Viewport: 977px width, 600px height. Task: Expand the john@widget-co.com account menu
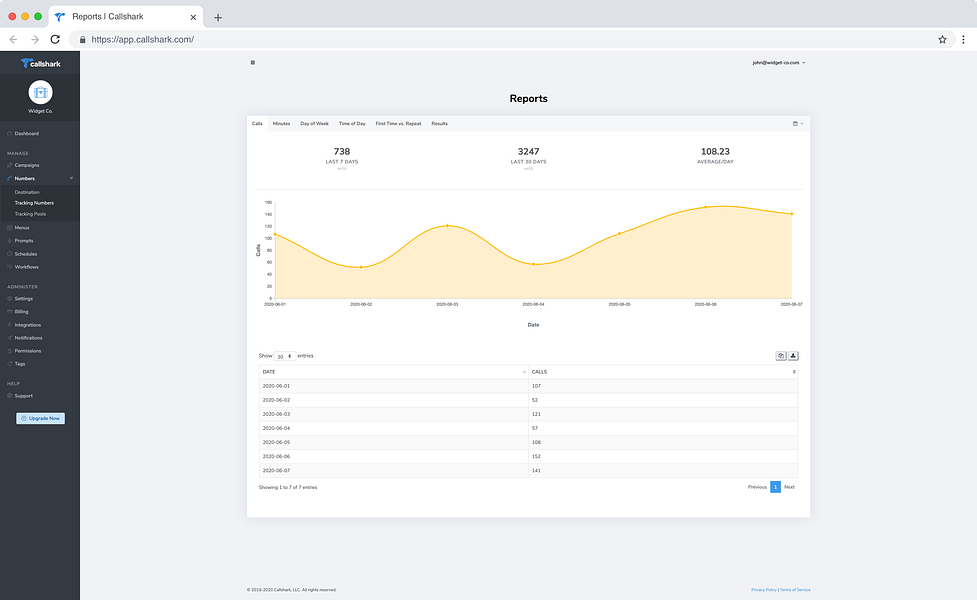[779, 62]
